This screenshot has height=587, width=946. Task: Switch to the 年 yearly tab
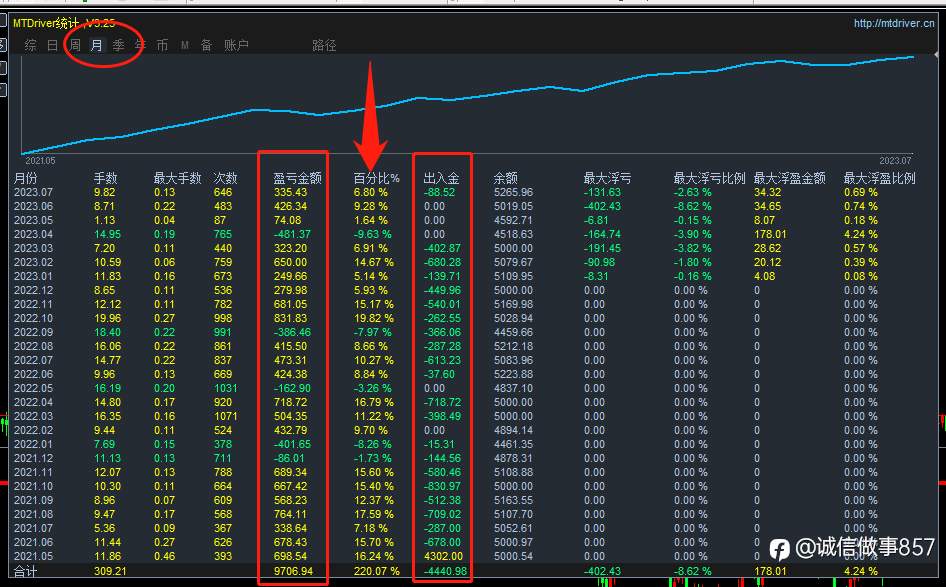click(141, 45)
